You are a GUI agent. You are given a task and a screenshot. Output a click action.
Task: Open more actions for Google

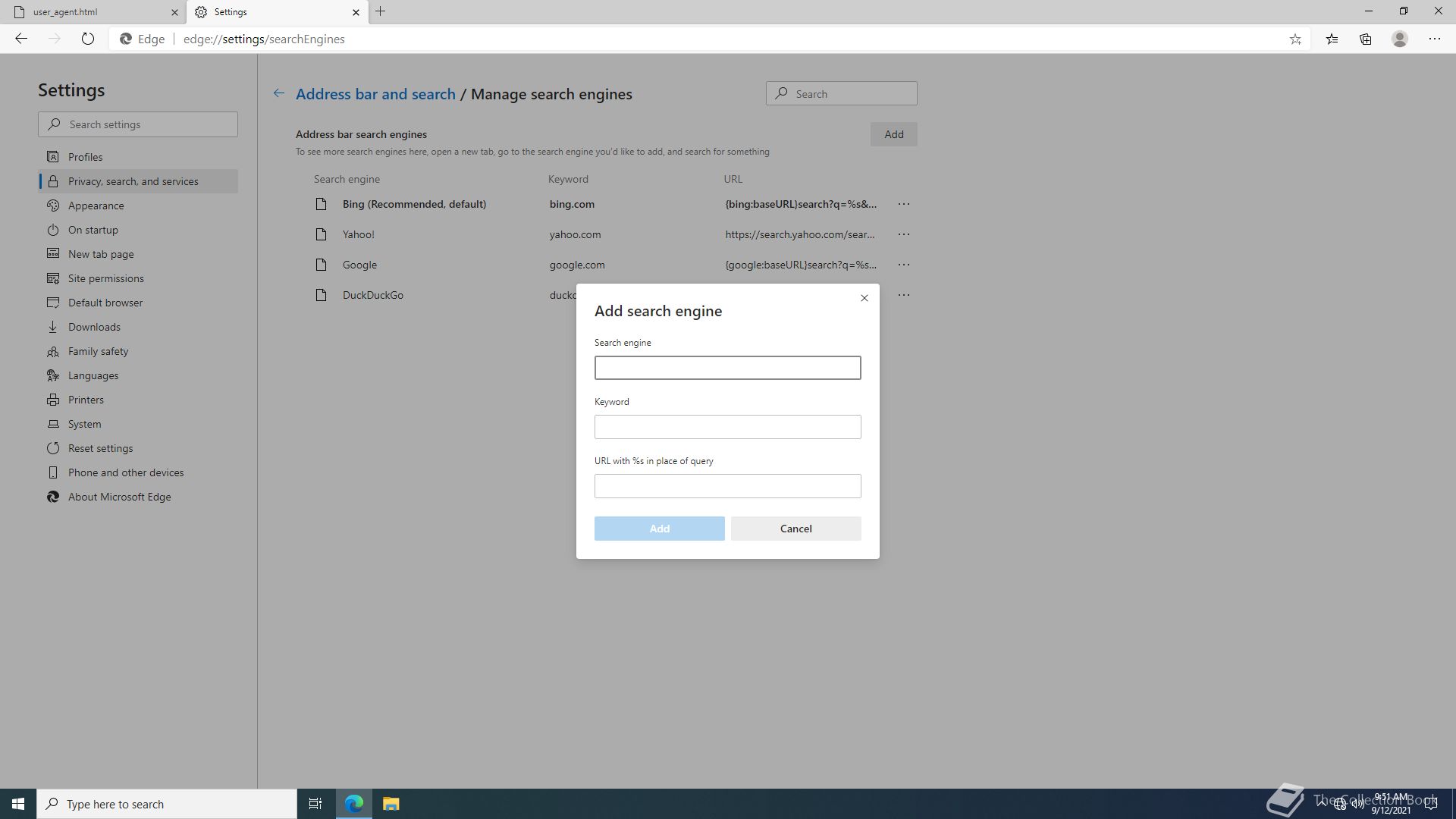pyautogui.click(x=903, y=265)
